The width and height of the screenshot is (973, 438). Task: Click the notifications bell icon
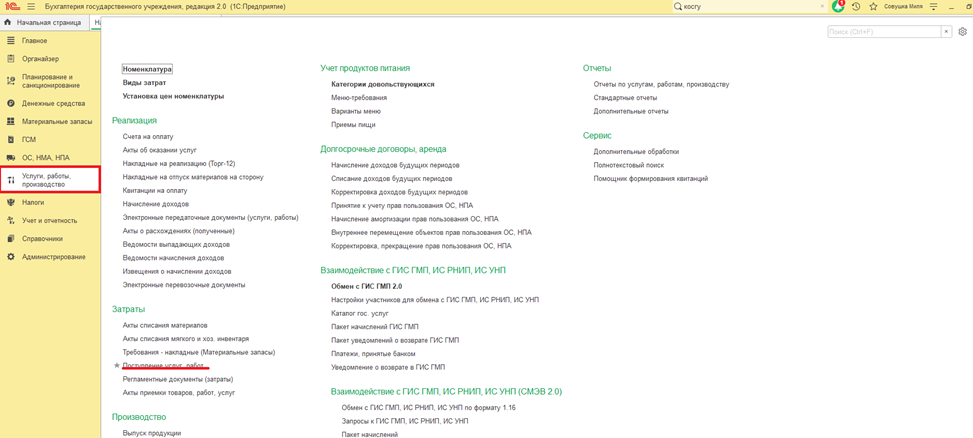tap(838, 6)
